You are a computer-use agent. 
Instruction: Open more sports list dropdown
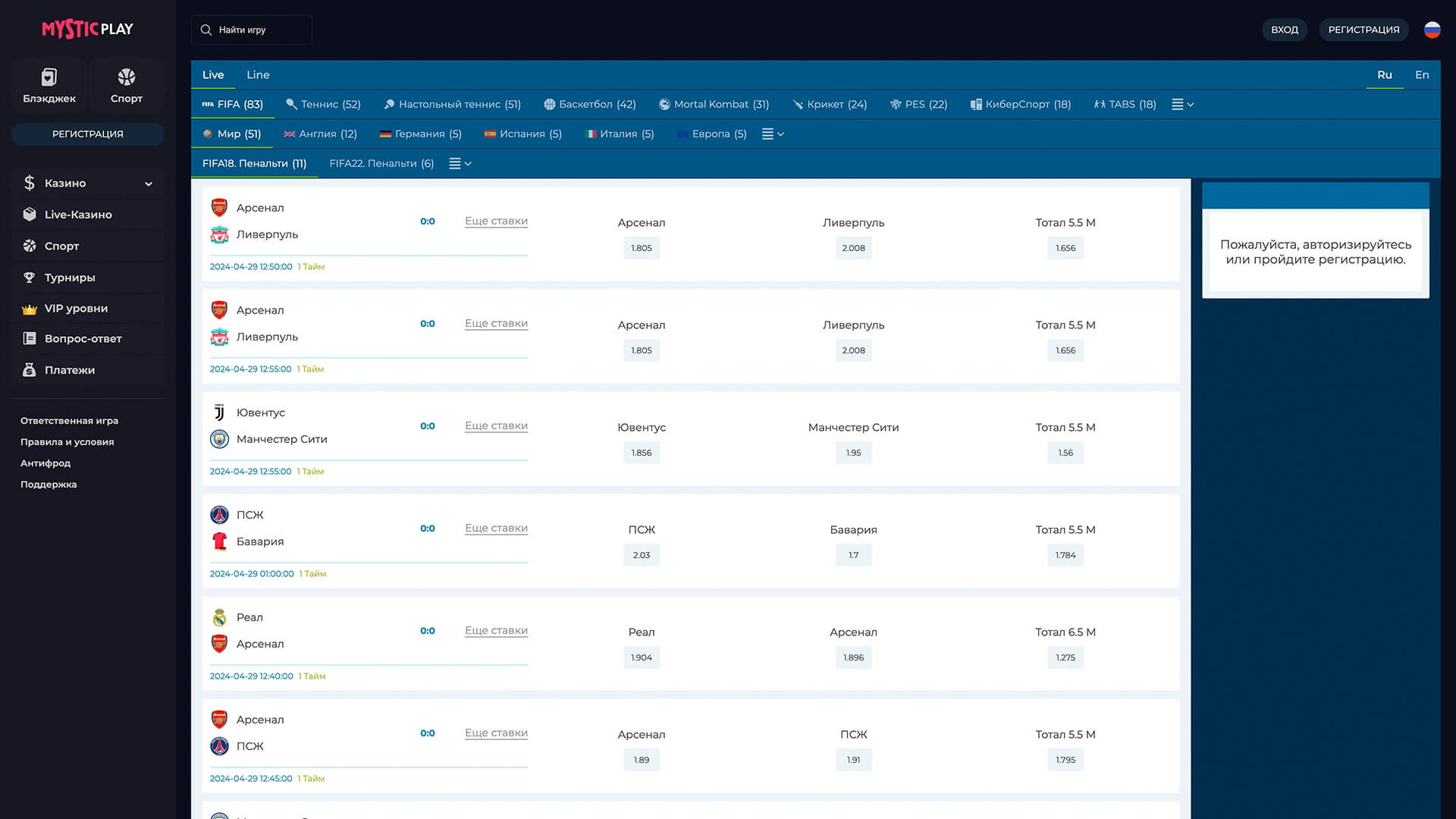(x=1182, y=105)
